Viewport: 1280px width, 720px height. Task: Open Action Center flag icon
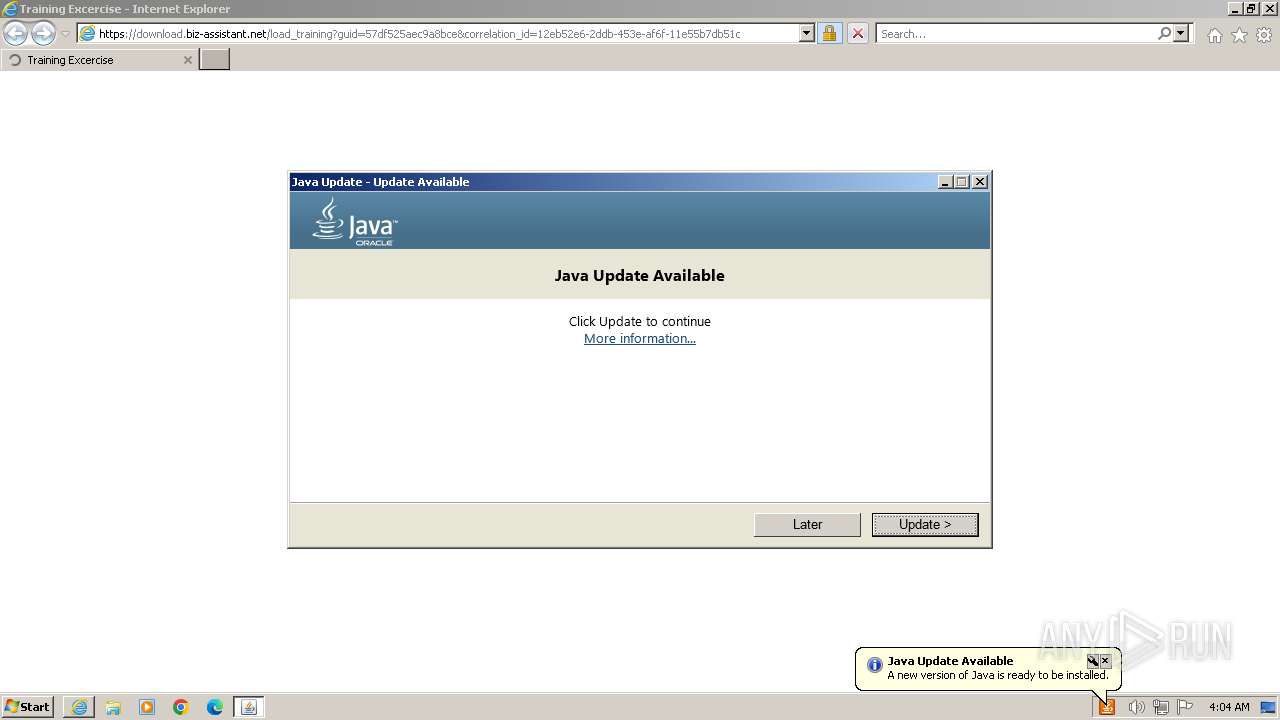click(x=1185, y=707)
